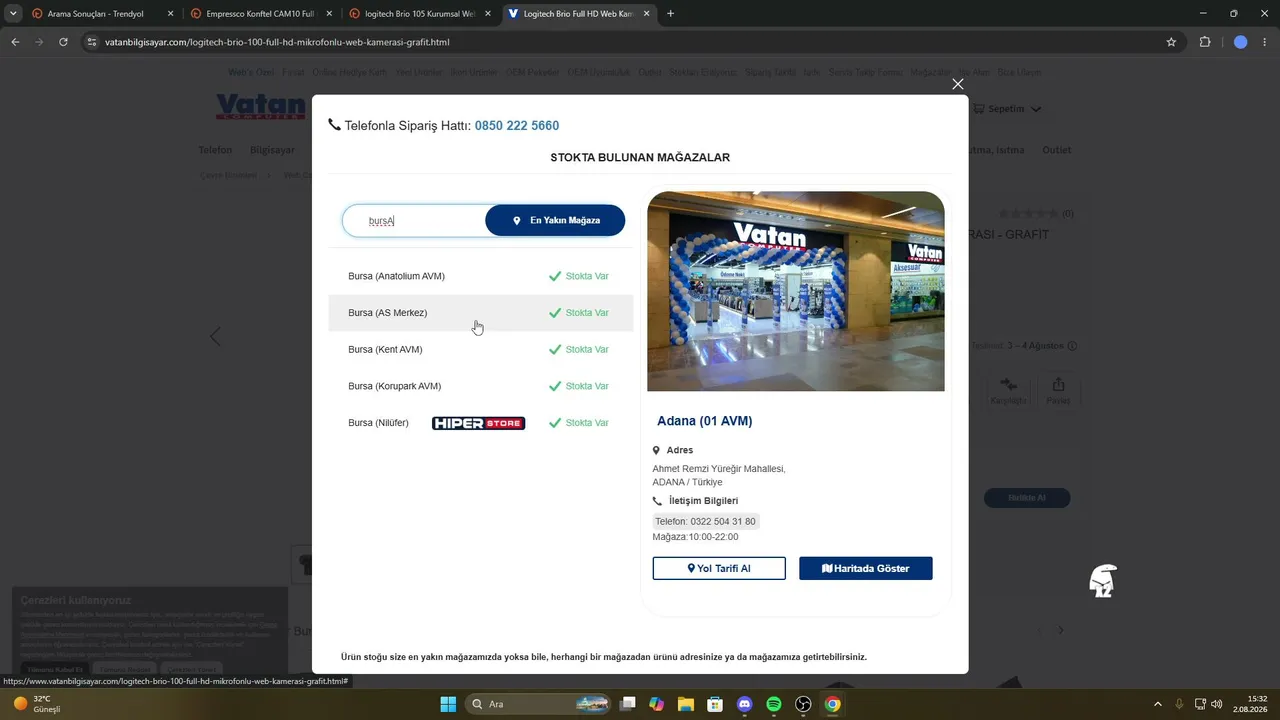Select the Bursa (Korupark AVM) store row

481,386
